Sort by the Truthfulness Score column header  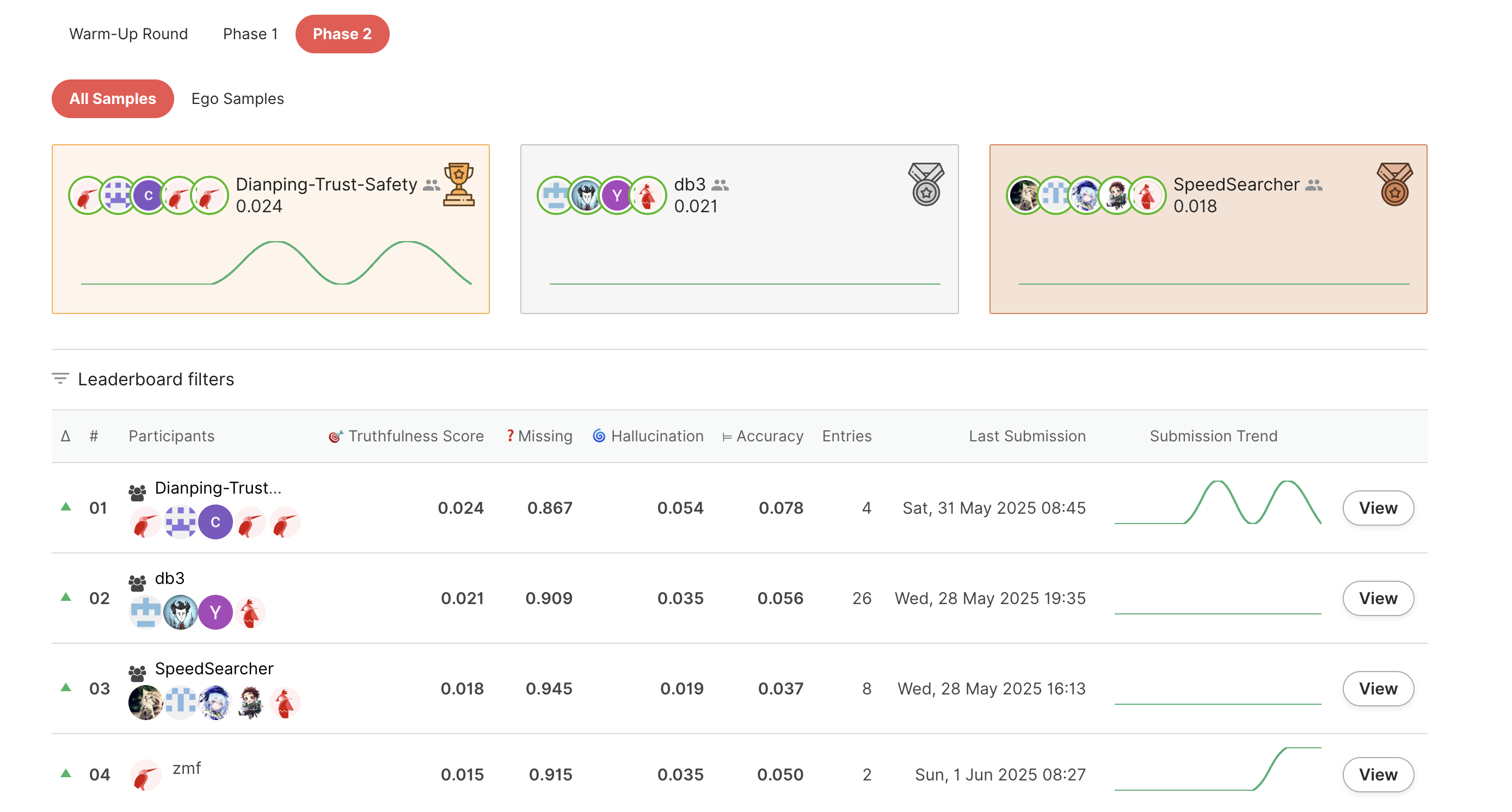(x=416, y=436)
